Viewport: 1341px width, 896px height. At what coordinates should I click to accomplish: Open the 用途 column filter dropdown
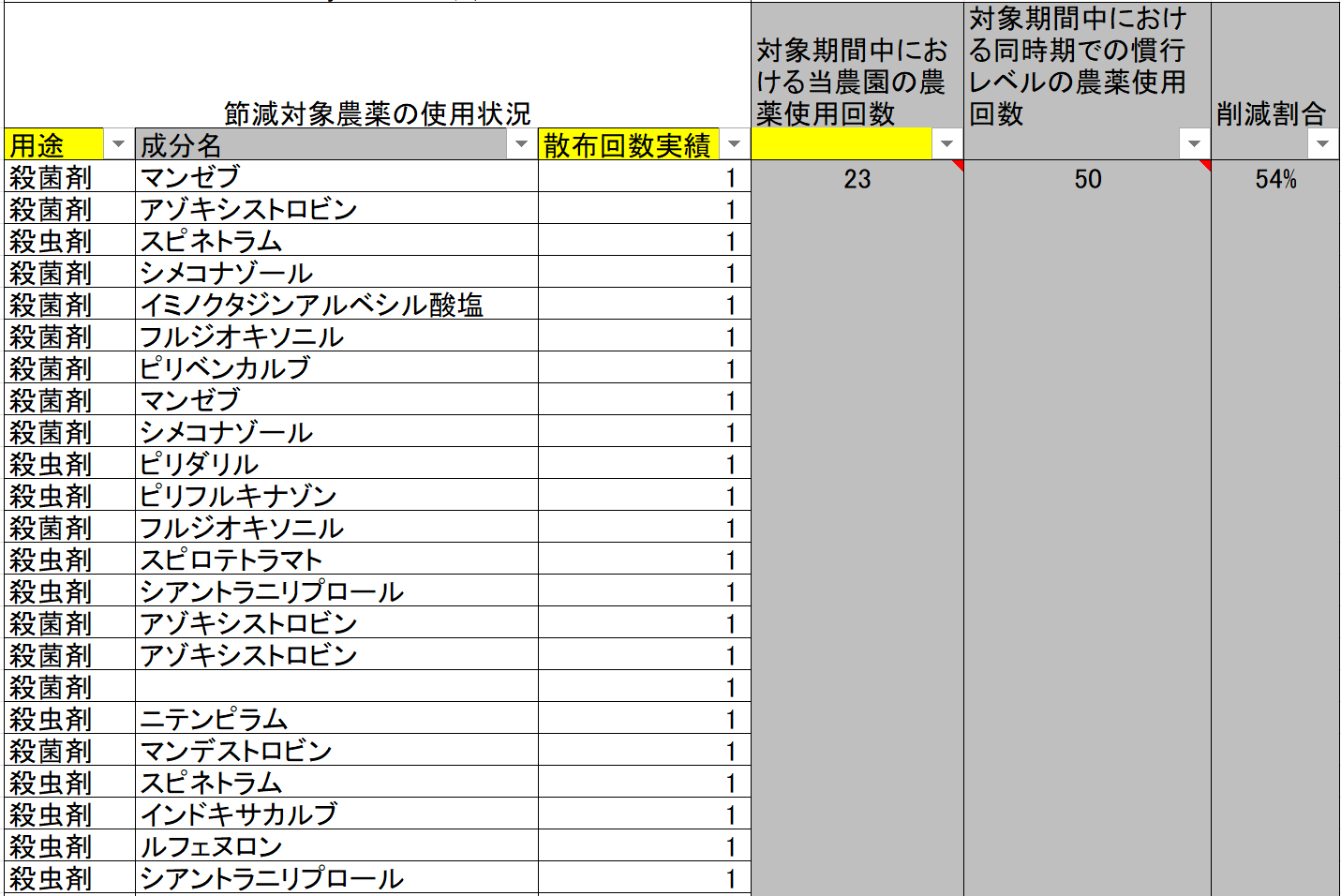118,144
